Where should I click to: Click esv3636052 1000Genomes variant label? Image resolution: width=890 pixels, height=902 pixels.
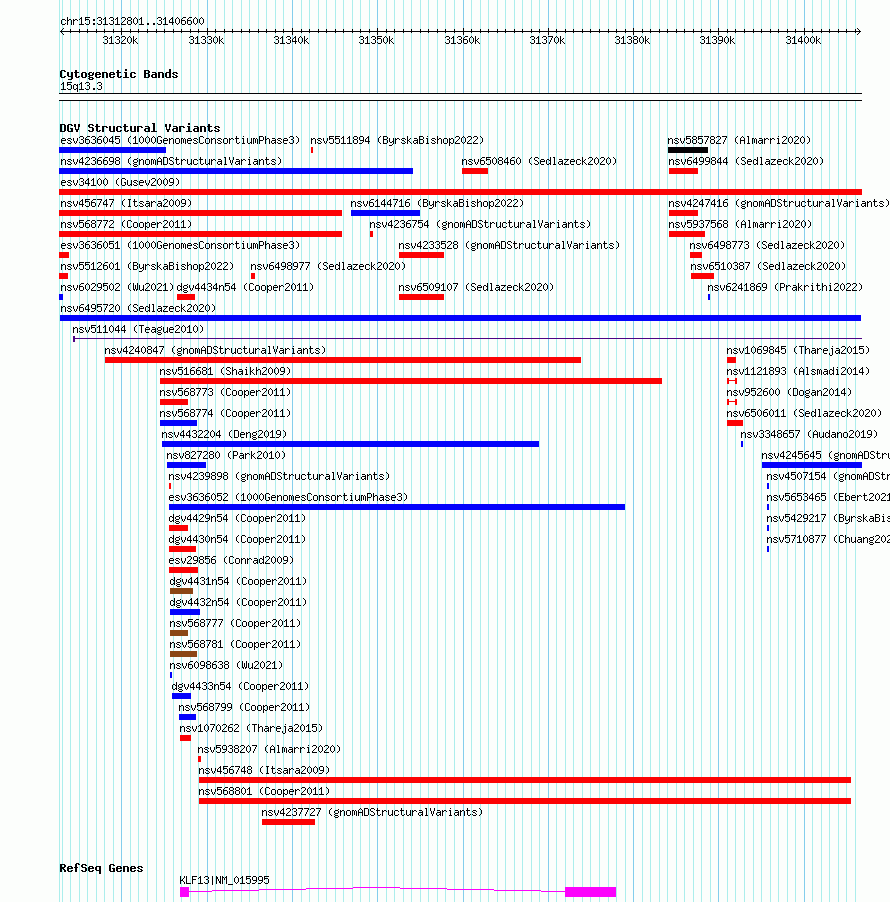click(x=288, y=497)
